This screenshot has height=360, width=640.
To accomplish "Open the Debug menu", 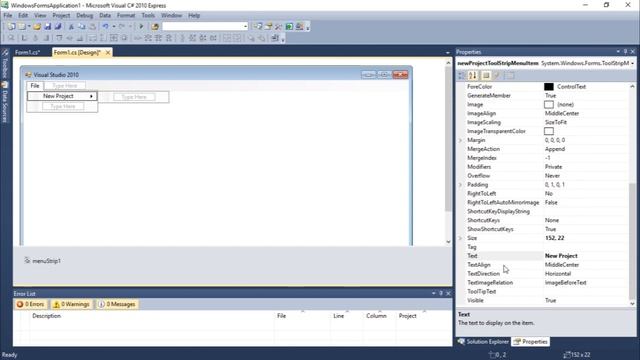I will click(84, 16).
